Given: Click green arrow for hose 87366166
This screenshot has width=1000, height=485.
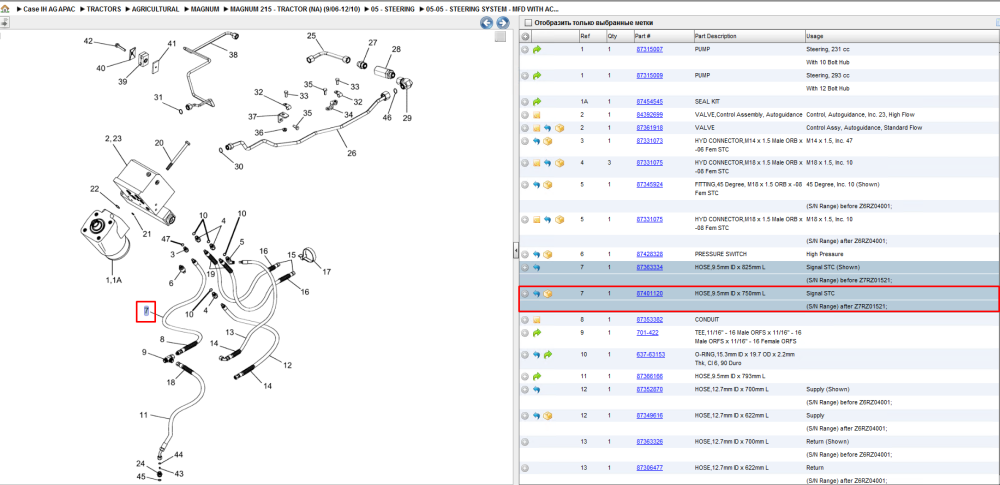Looking at the screenshot, I should 536,376.
